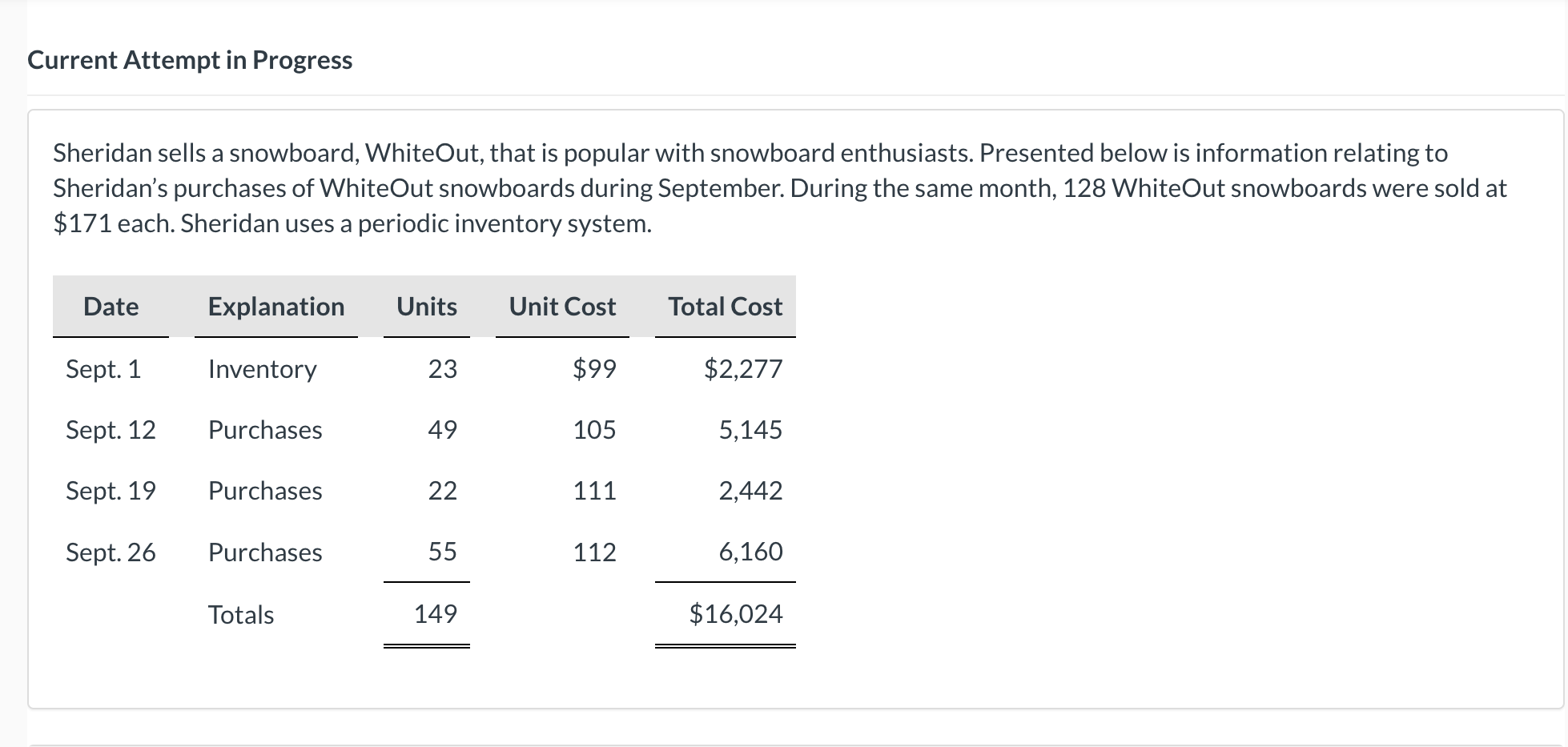Click the Sept. 19 date cell
This screenshot has height=747, width=1568.
[x=111, y=491]
